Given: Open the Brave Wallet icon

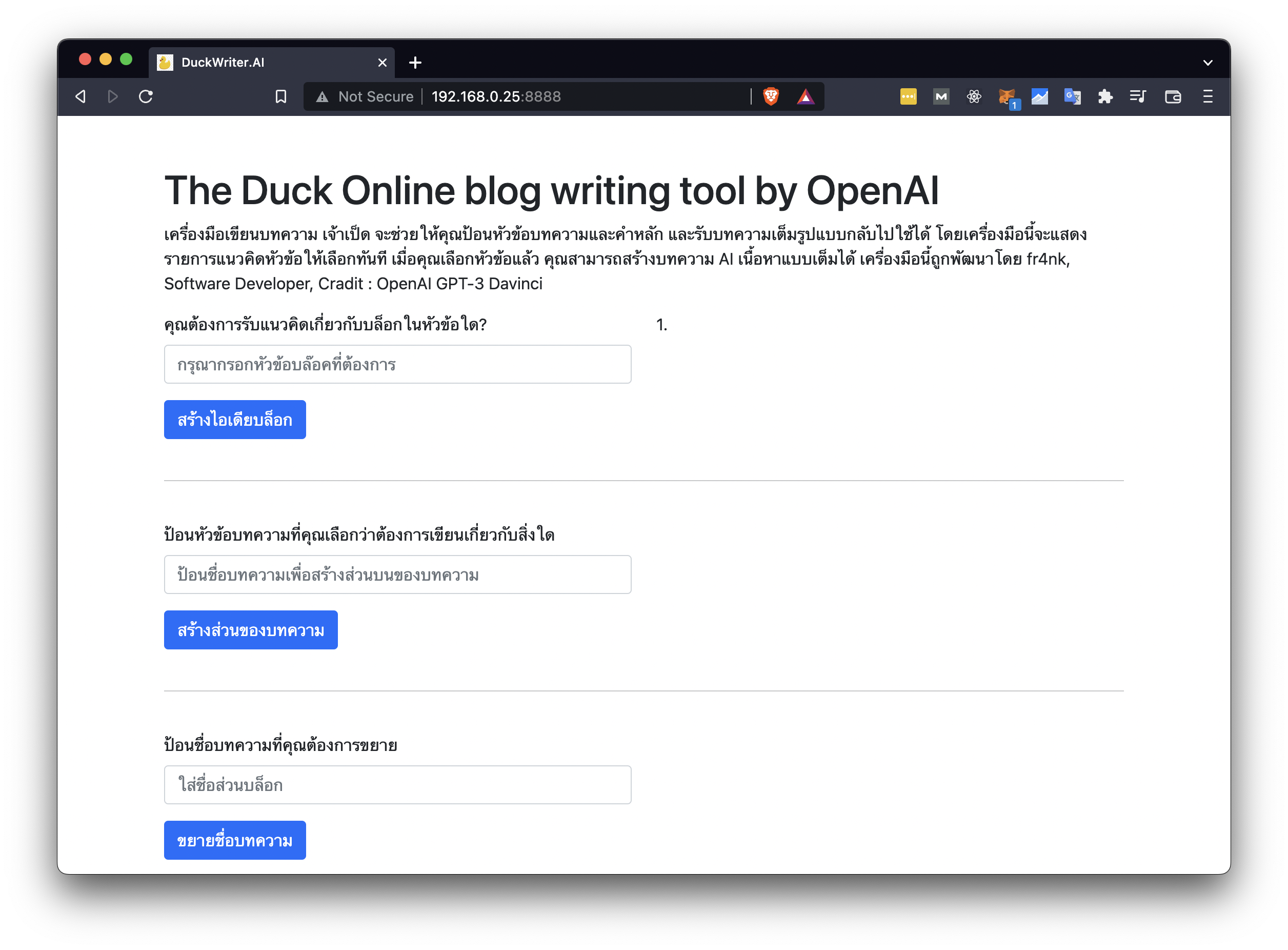Looking at the screenshot, I should click(x=1173, y=96).
